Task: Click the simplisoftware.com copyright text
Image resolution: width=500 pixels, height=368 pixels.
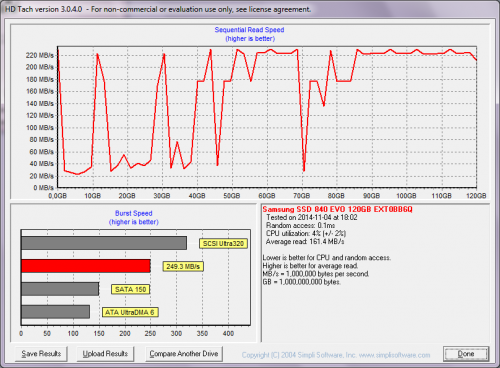Action: point(336,355)
